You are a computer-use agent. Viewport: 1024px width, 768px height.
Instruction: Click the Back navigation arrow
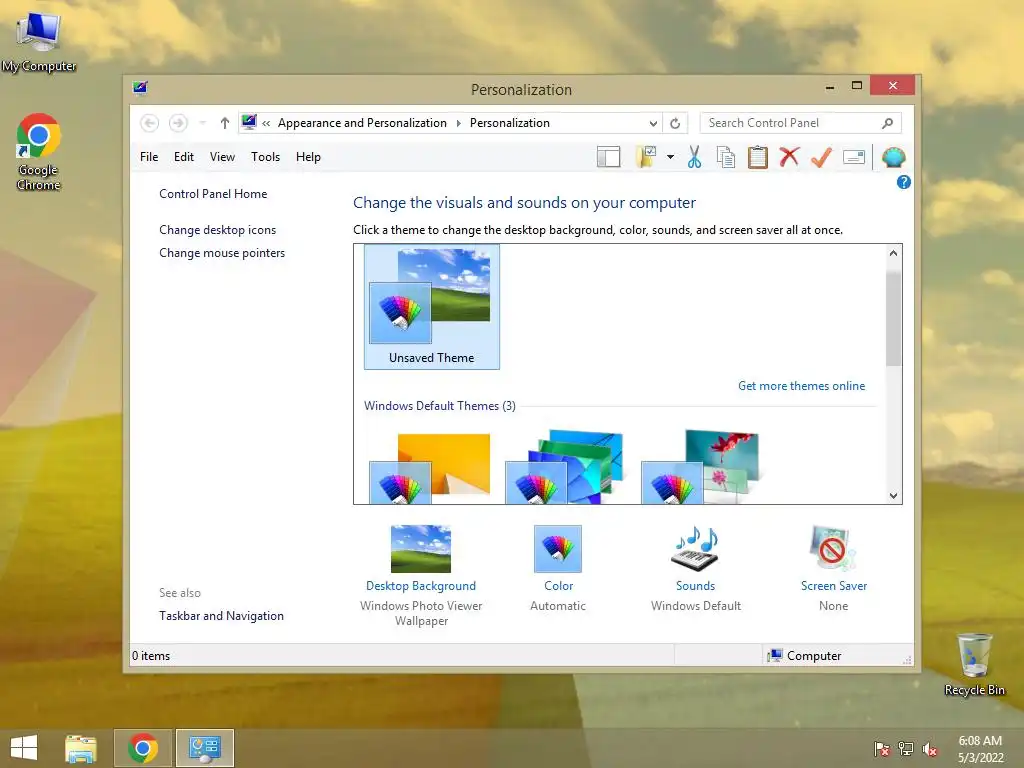click(x=150, y=123)
